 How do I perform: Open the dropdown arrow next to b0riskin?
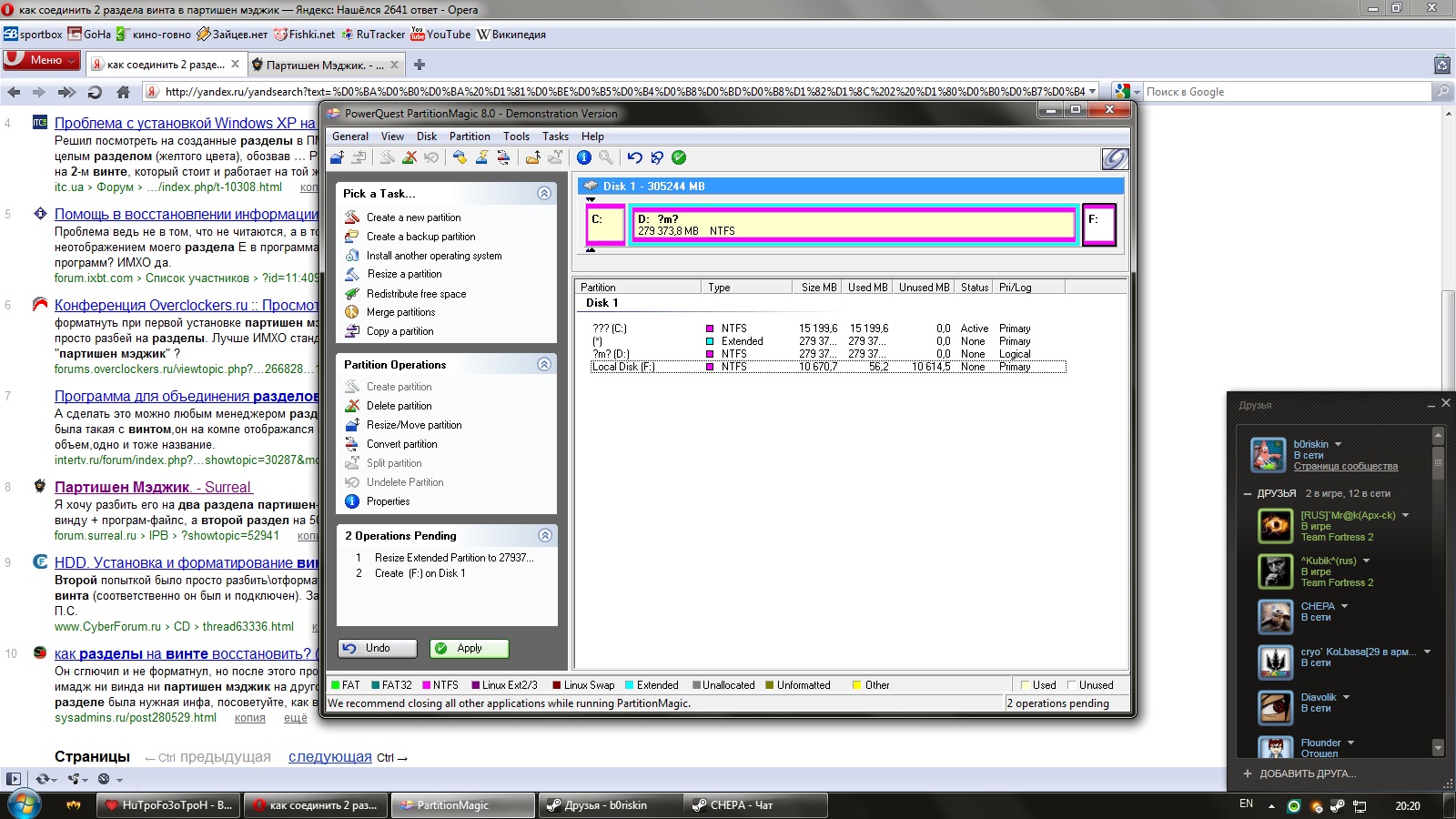coord(1338,444)
